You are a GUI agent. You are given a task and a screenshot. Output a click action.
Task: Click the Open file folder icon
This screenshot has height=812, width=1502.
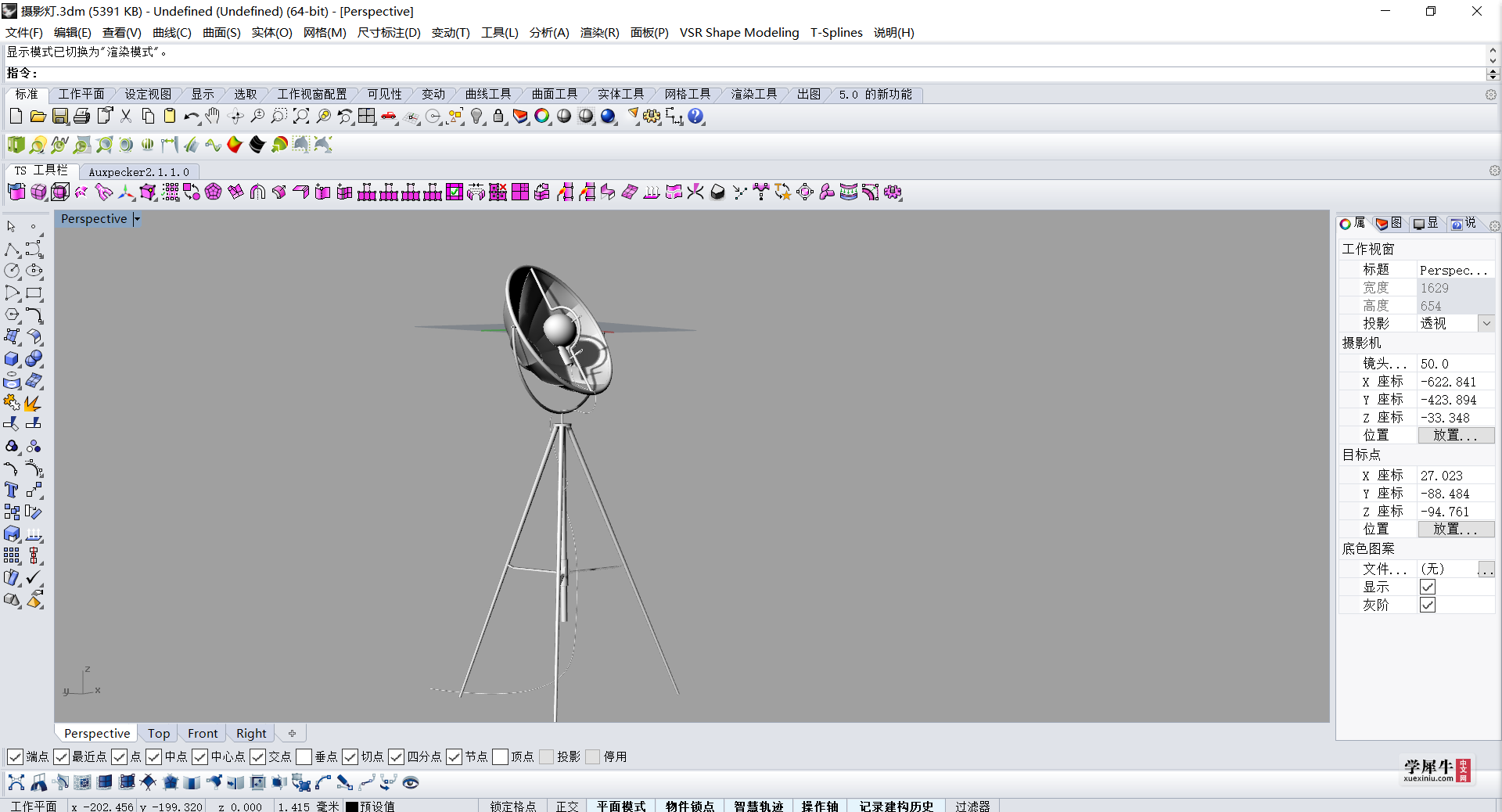[x=38, y=117]
